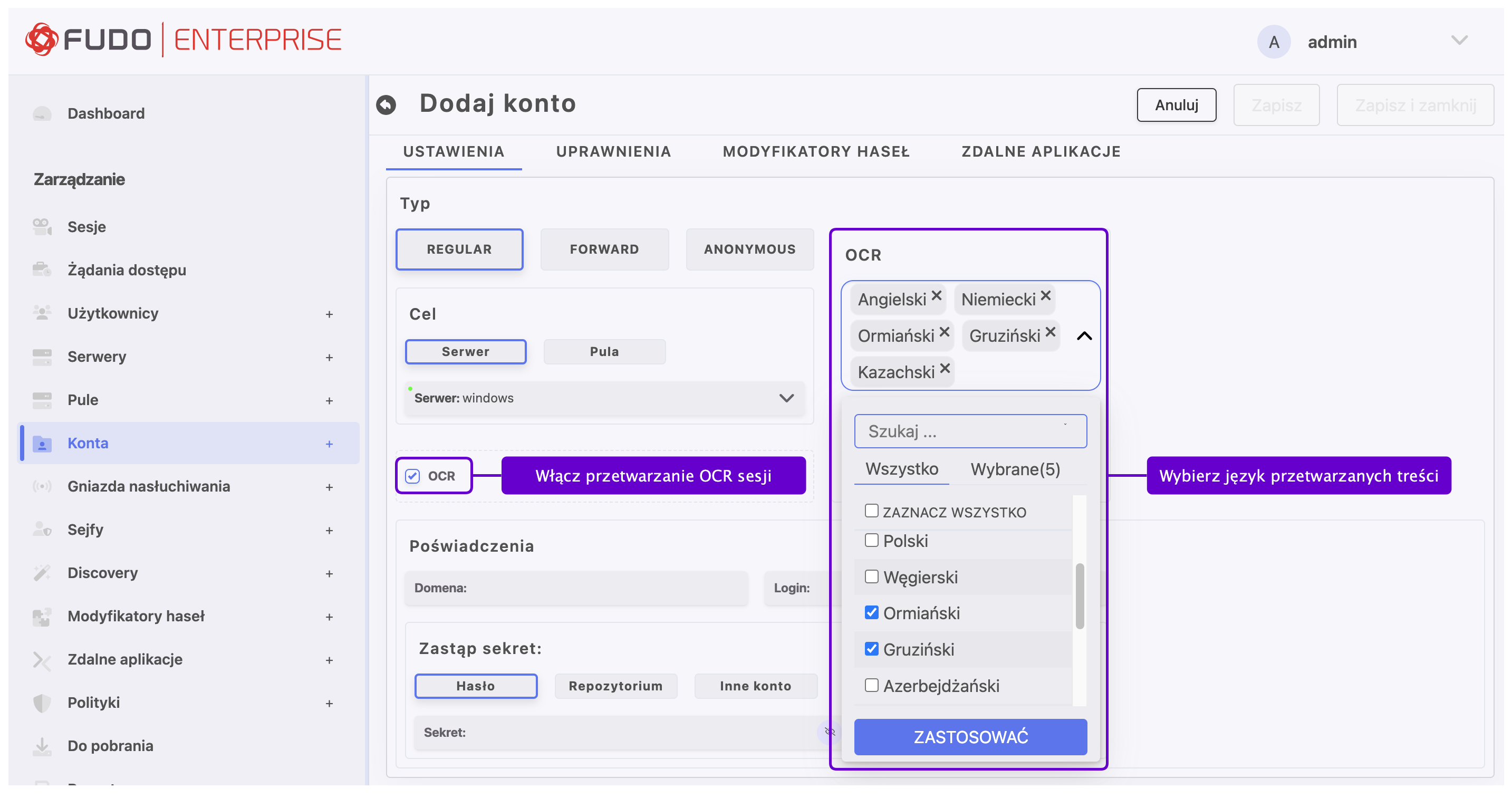Image resolution: width=1512 pixels, height=798 pixels.
Task: Uncheck the Ormiański language checkbox
Action: [872, 612]
